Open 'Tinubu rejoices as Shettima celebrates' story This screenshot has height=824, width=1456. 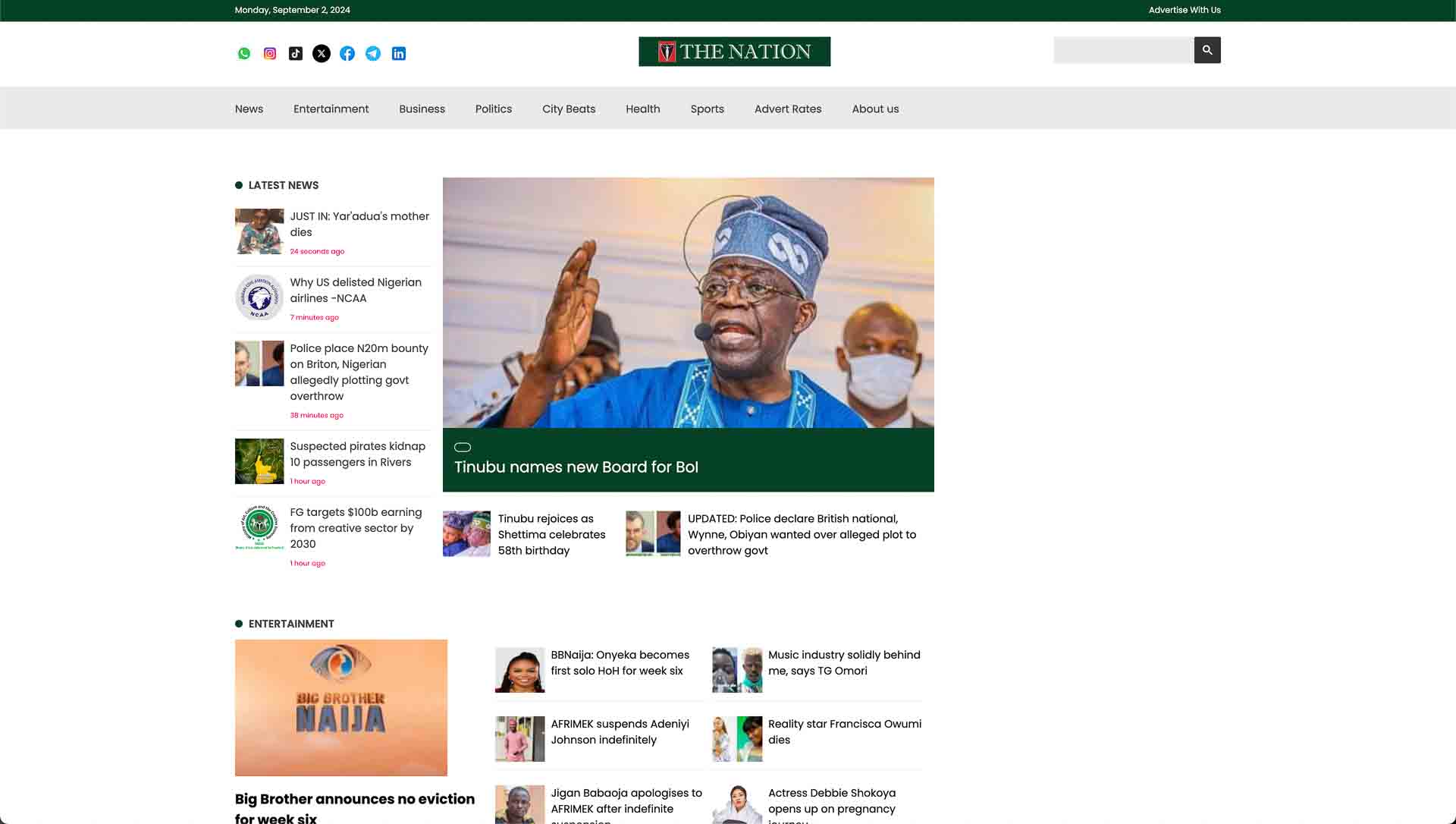(x=552, y=534)
